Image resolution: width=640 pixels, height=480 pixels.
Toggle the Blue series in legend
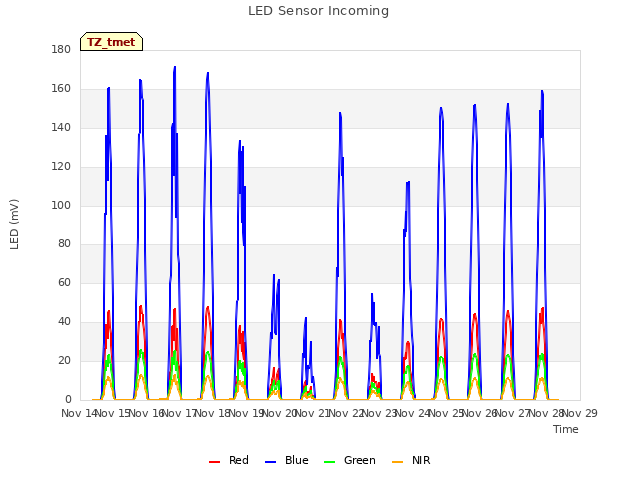(x=287, y=460)
